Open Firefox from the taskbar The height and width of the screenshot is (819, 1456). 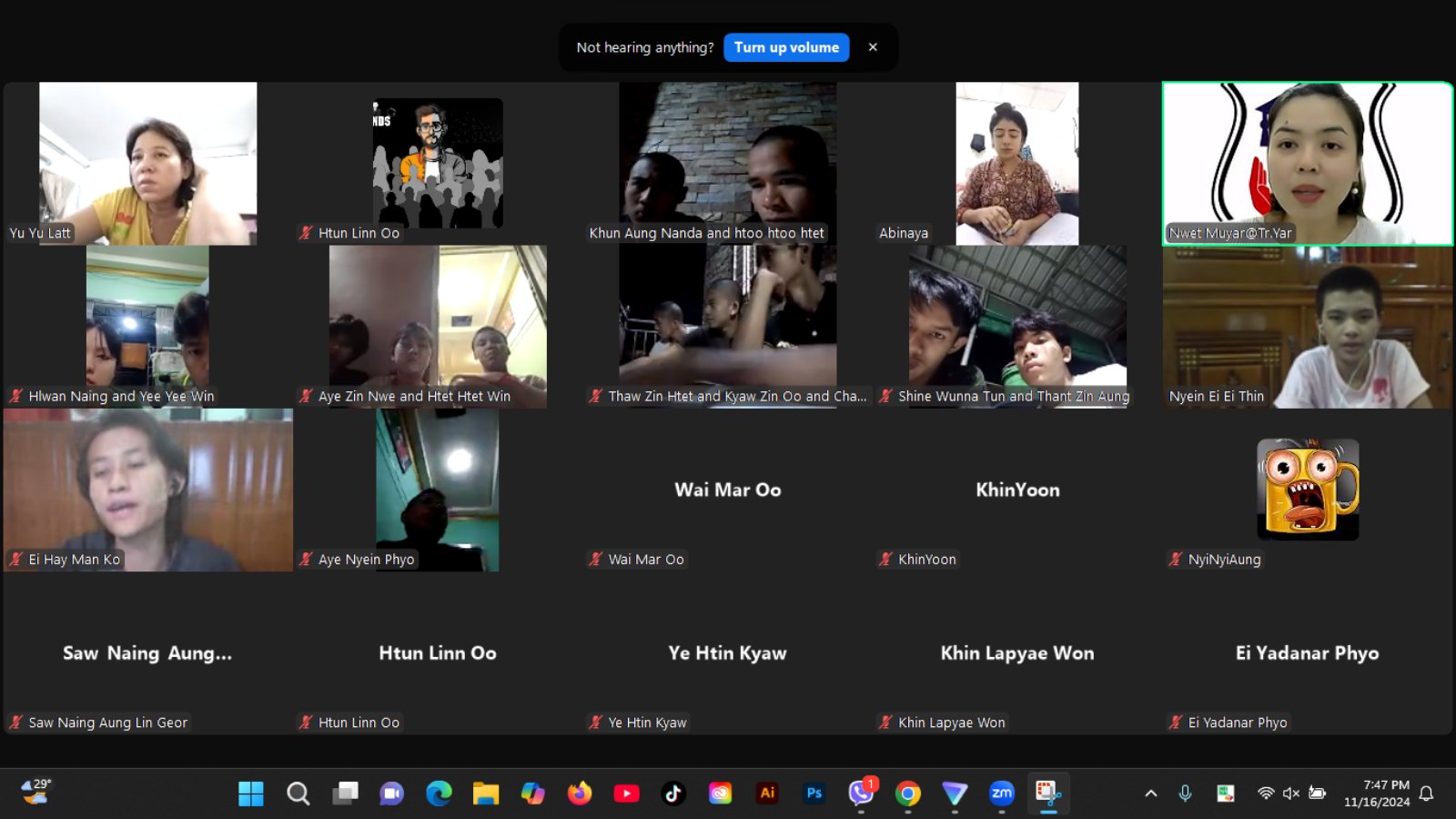[579, 794]
